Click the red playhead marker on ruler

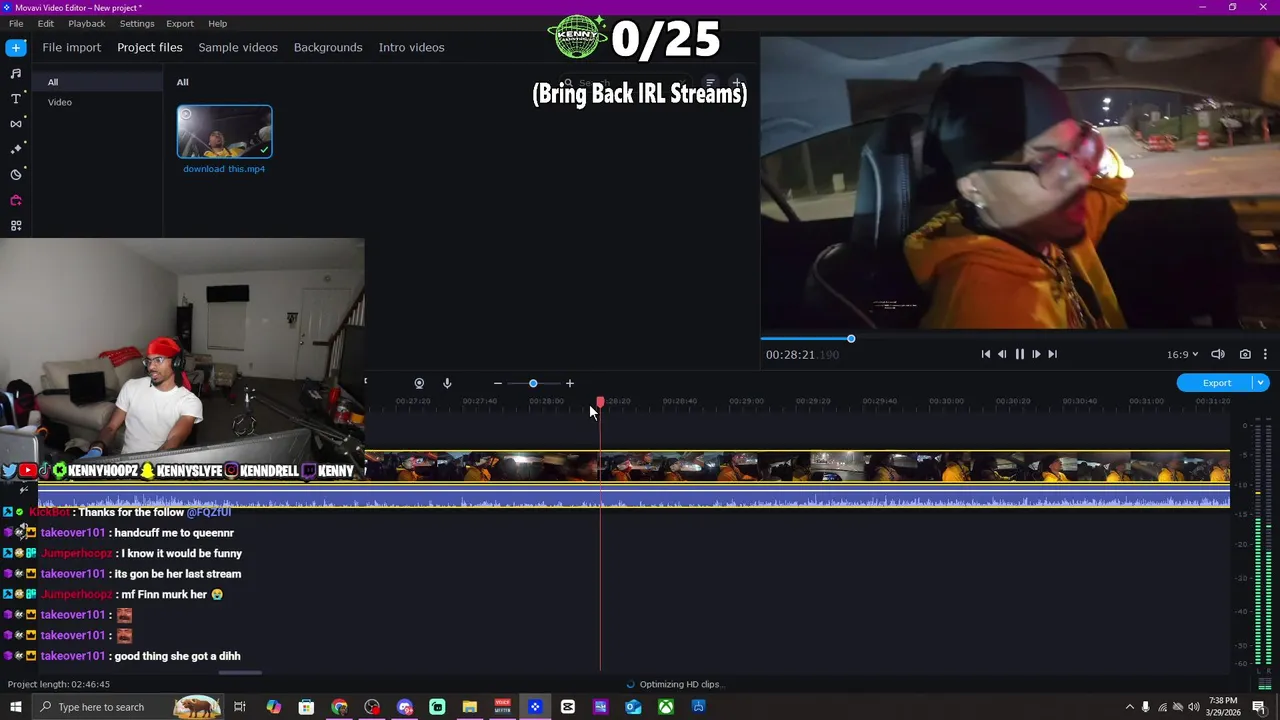coord(600,402)
